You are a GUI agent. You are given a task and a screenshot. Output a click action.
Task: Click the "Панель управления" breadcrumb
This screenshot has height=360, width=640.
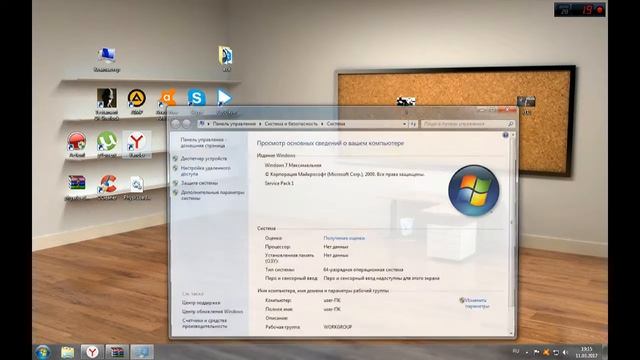234,124
